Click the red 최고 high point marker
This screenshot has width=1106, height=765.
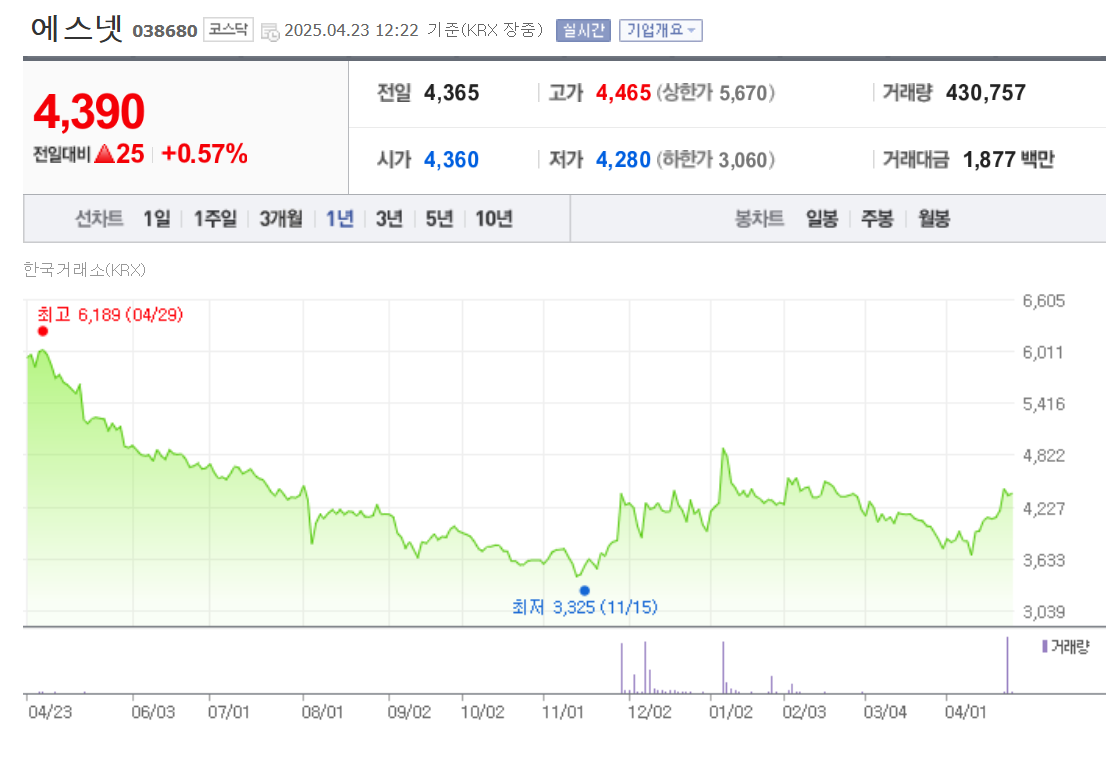click(x=43, y=331)
